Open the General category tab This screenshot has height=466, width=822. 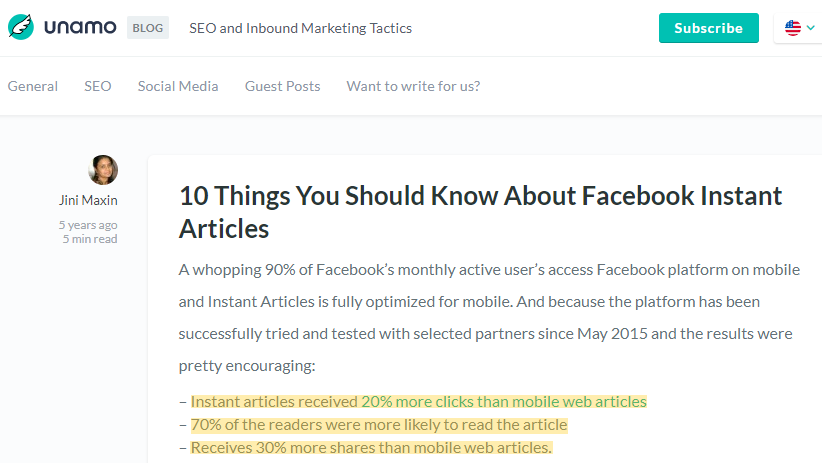coord(33,86)
